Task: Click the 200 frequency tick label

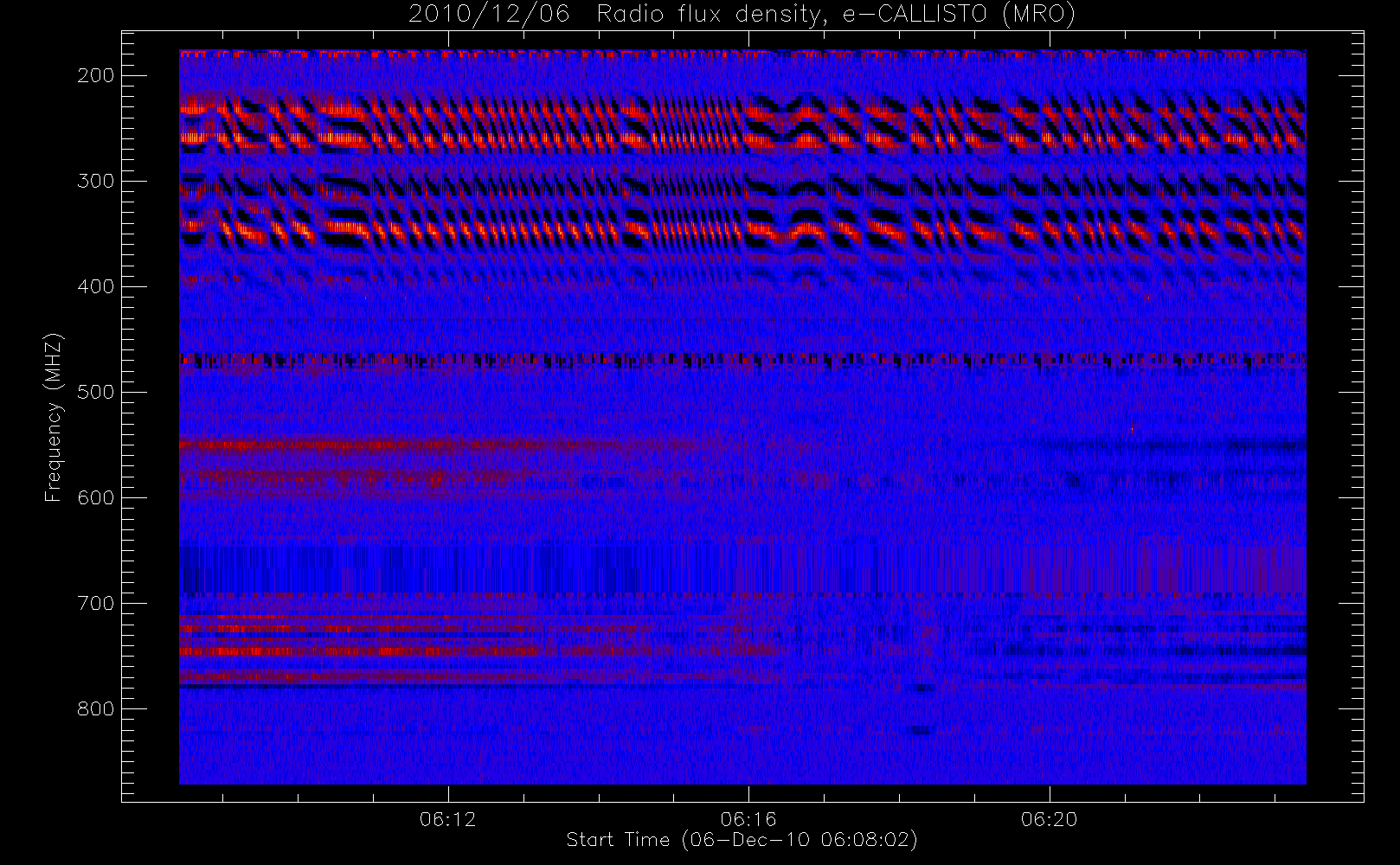Action: click(96, 75)
